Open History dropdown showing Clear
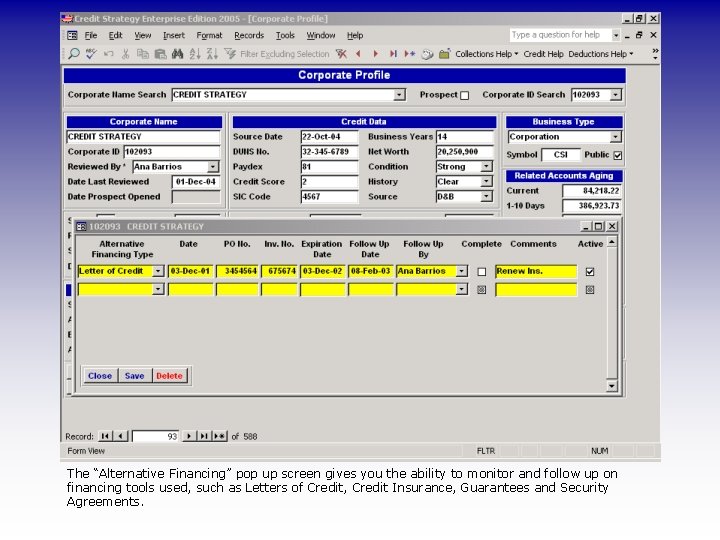 486,181
